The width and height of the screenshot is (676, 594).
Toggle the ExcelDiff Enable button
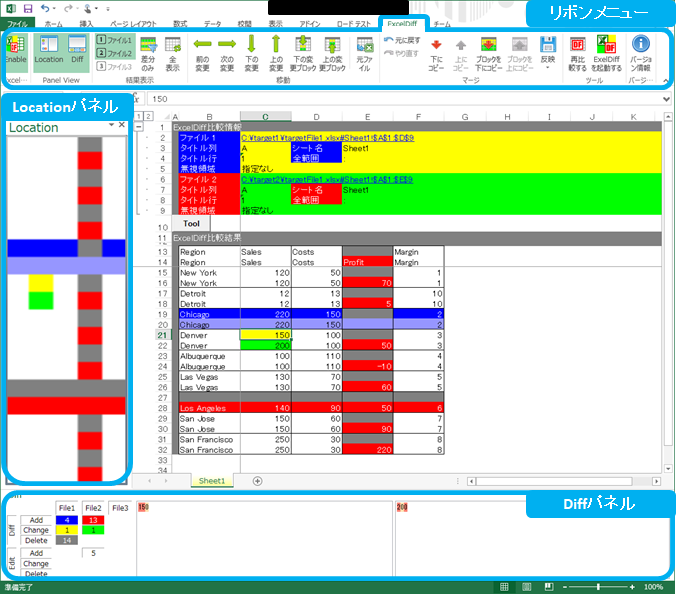(16, 53)
